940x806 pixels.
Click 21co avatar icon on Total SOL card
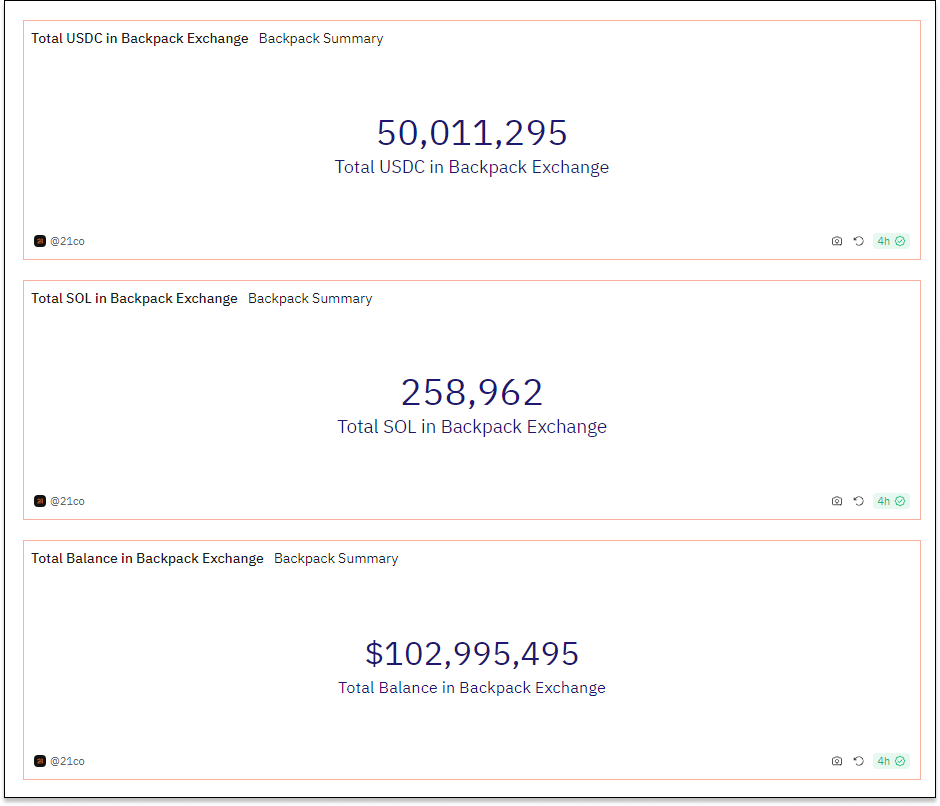[40, 501]
